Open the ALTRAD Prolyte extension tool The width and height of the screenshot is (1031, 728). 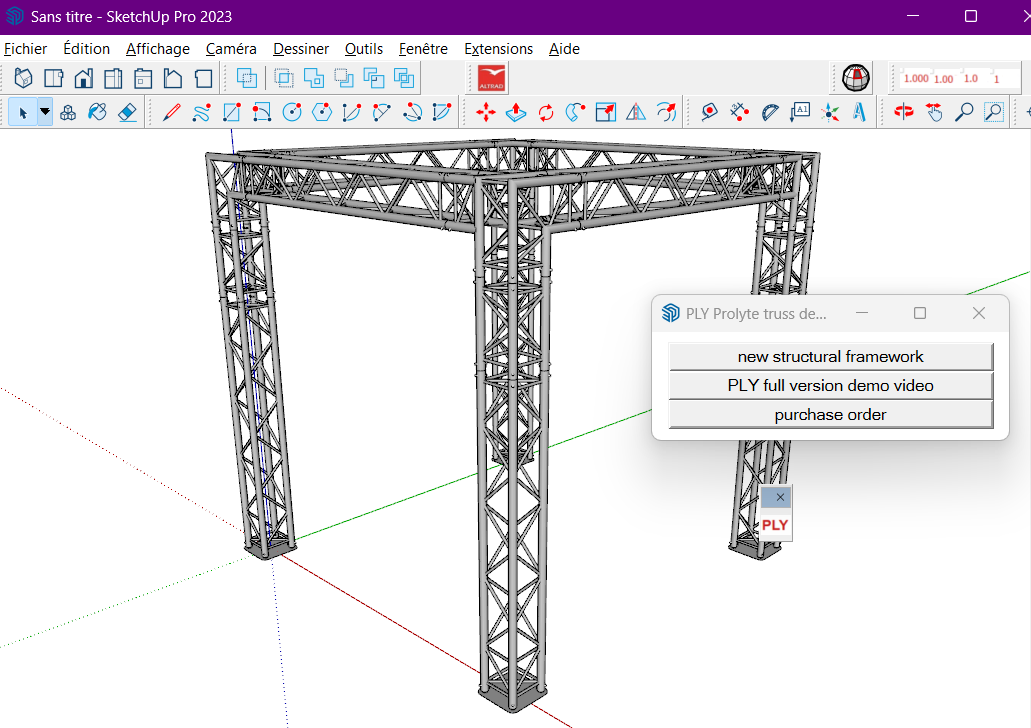tap(491, 77)
